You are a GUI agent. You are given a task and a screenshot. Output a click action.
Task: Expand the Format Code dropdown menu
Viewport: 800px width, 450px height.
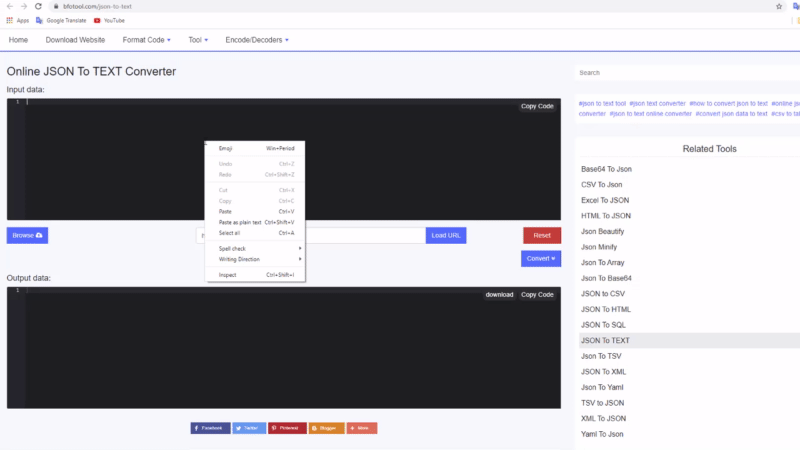pos(146,40)
